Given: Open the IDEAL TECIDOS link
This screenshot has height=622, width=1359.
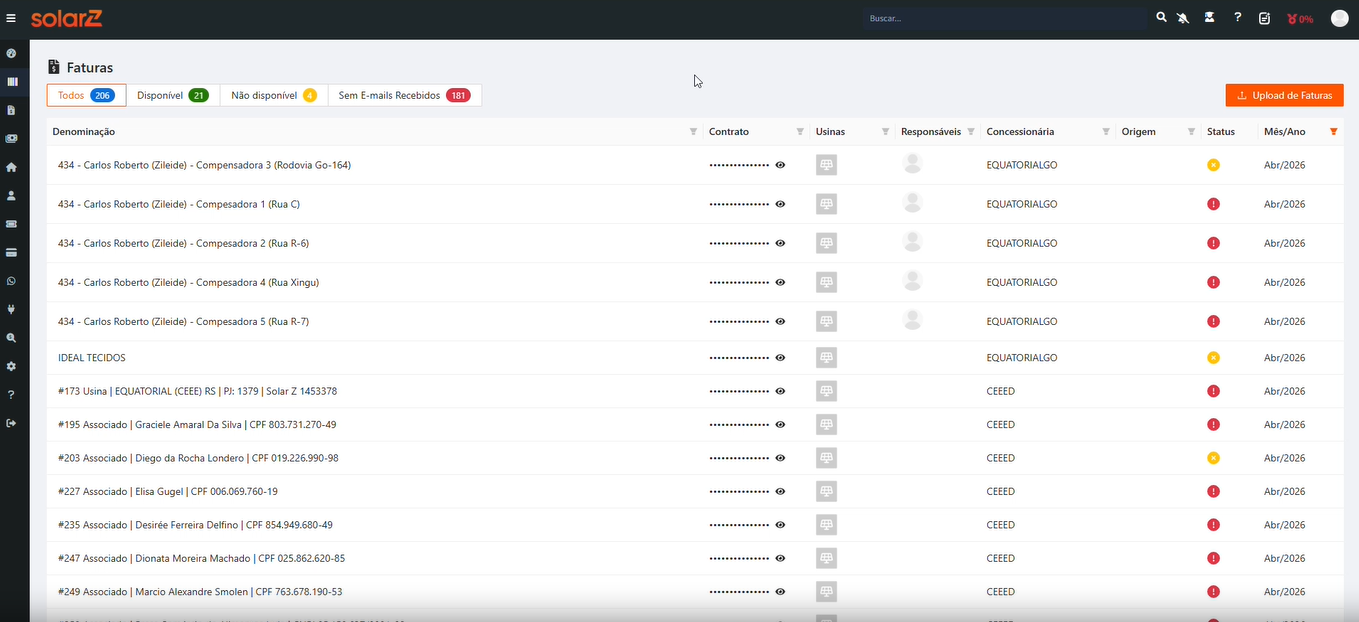Looking at the screenshot, I should coord(92,357).
